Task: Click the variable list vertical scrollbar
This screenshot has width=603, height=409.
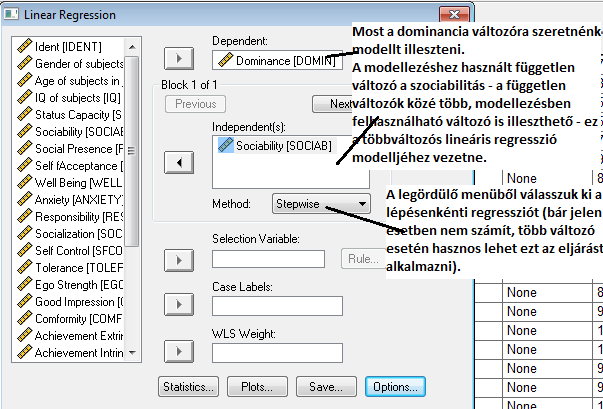Action: point(132,200)
